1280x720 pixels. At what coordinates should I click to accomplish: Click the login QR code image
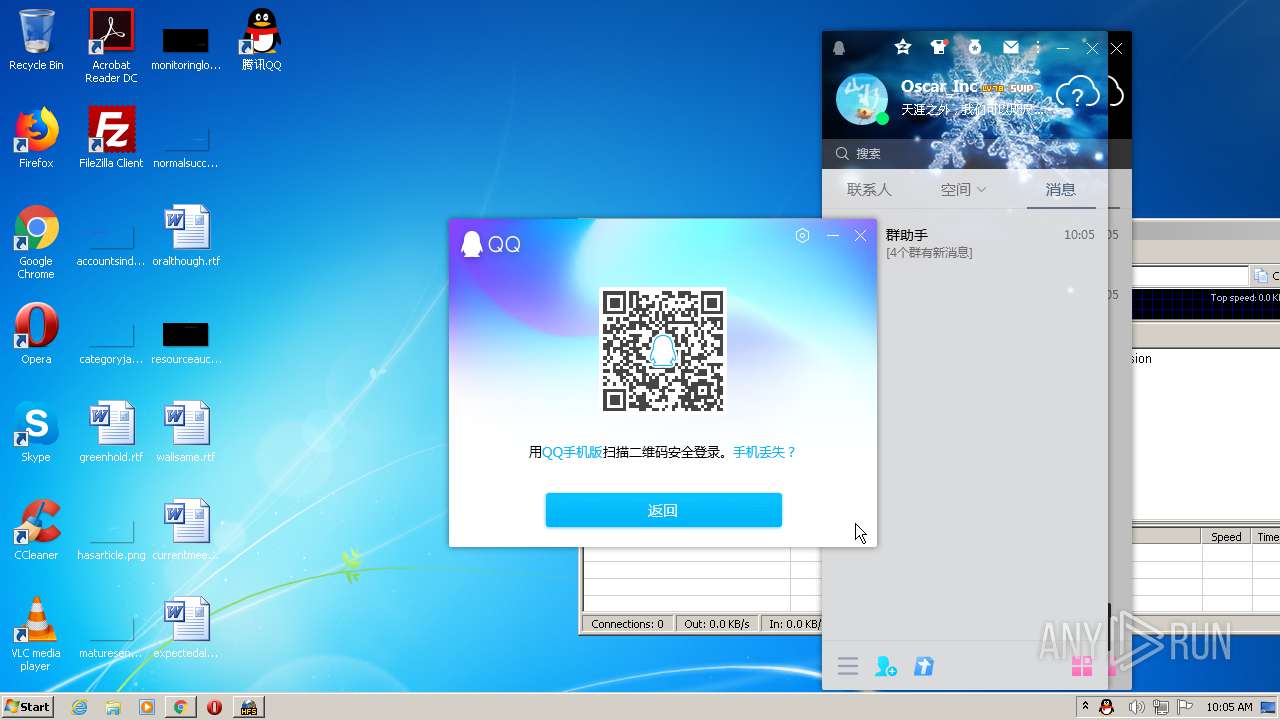click(x=663, y=350)
